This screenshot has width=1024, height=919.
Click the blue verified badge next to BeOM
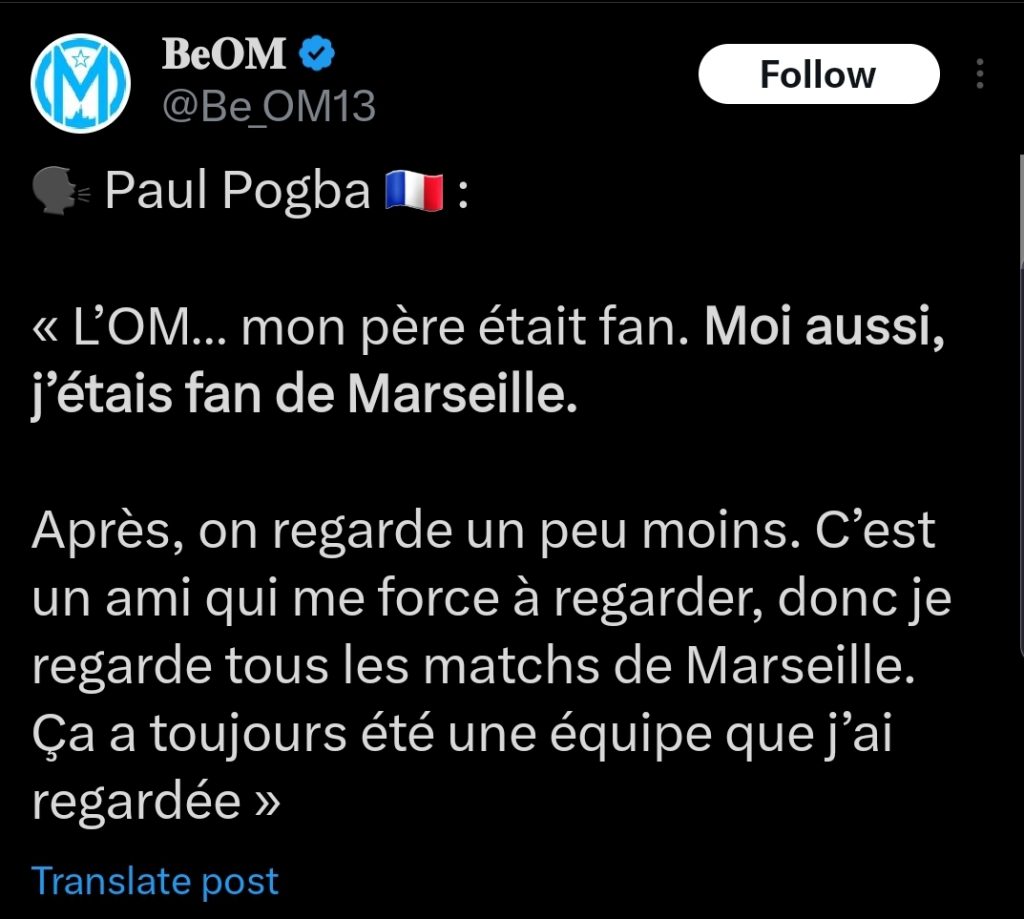(x=317, y=54)
